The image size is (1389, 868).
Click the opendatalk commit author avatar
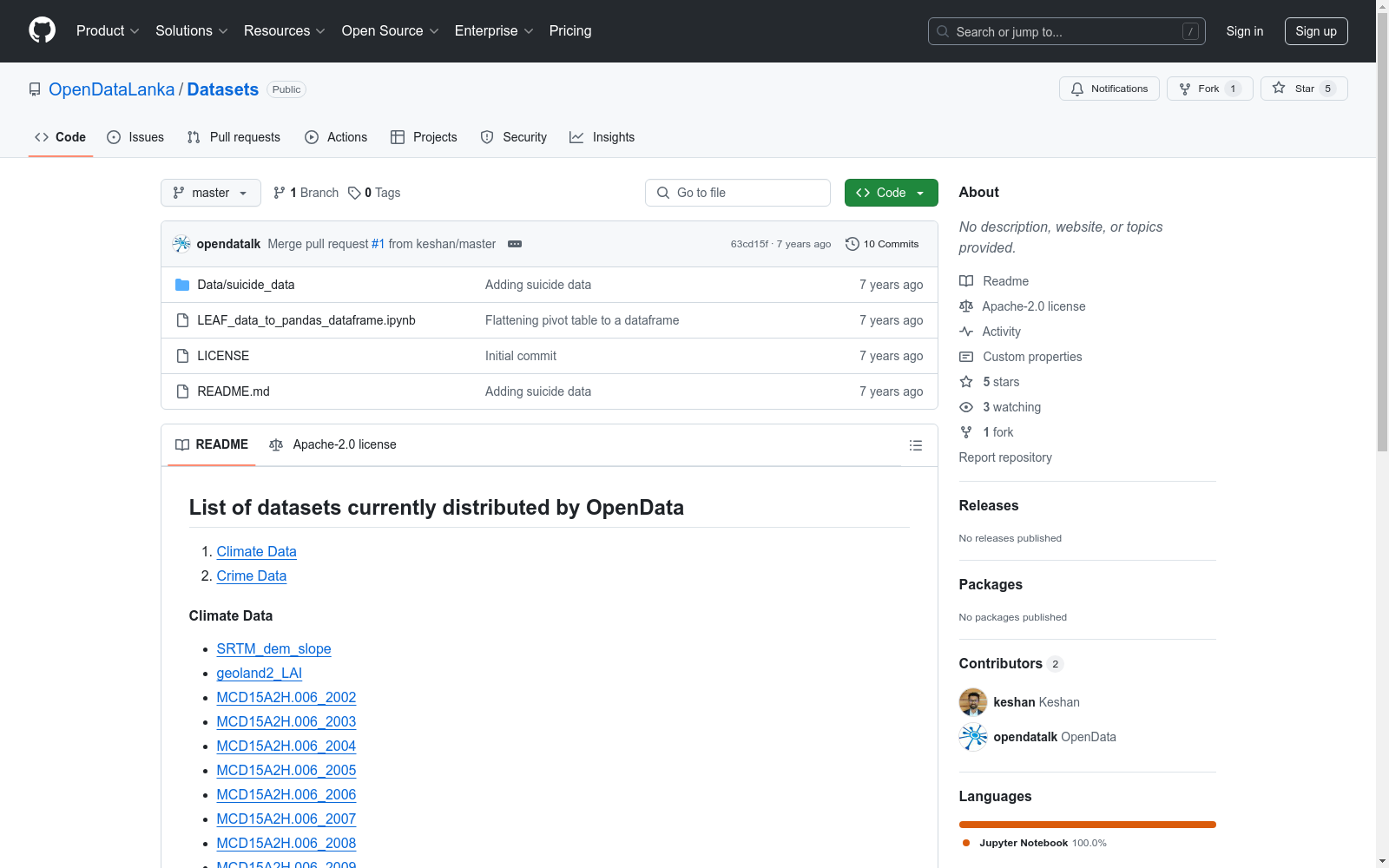point(181,244)
